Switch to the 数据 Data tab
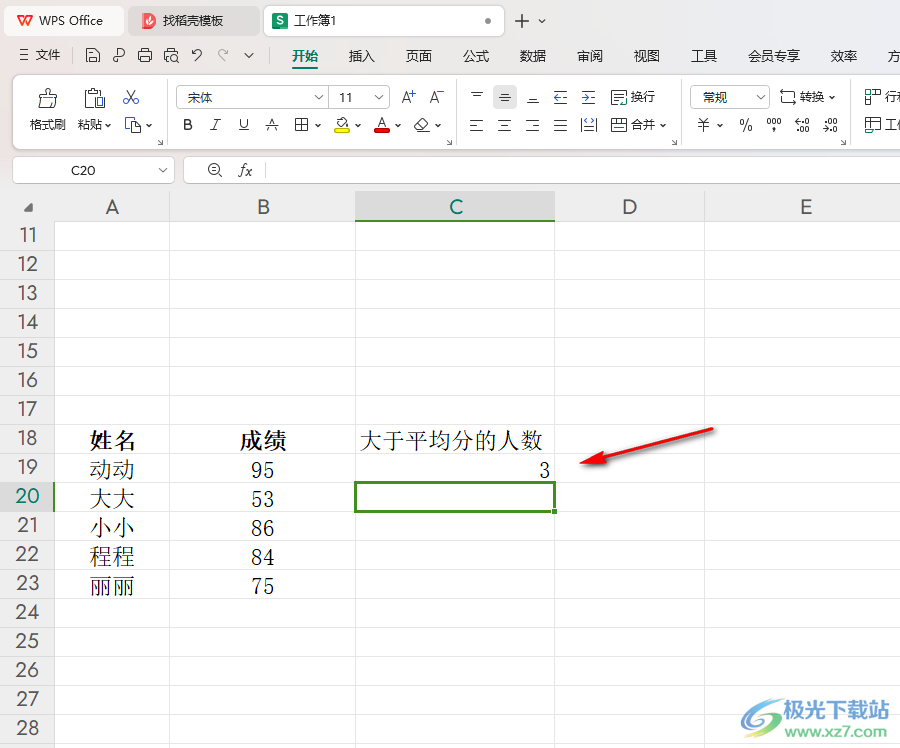900x748 pixels. (x=533, y=56)
